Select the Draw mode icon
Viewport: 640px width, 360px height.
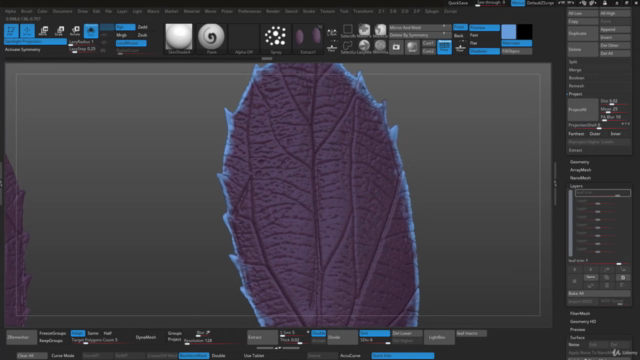coord(27,31)
